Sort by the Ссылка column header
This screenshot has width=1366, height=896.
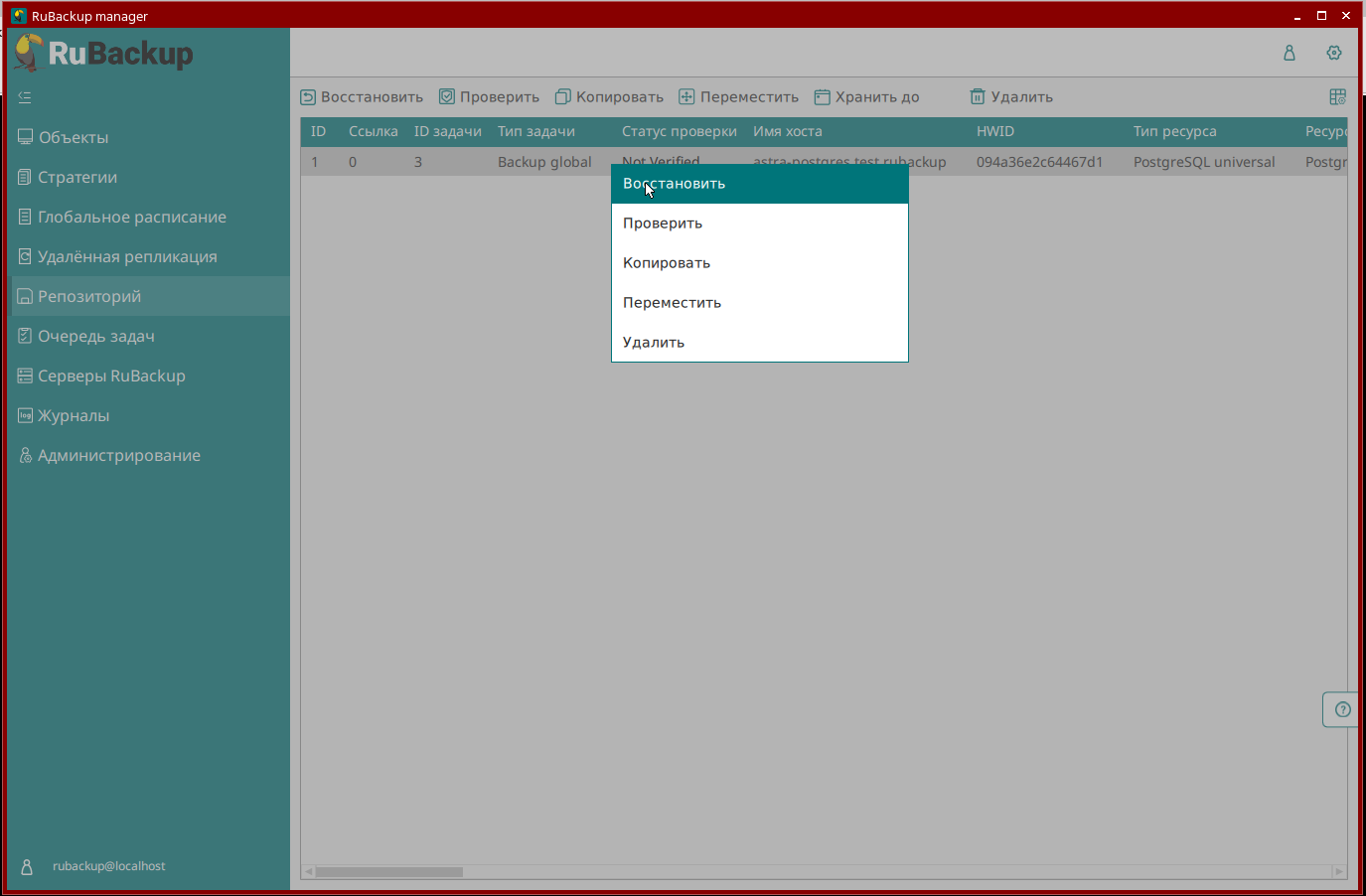point(373,131)
